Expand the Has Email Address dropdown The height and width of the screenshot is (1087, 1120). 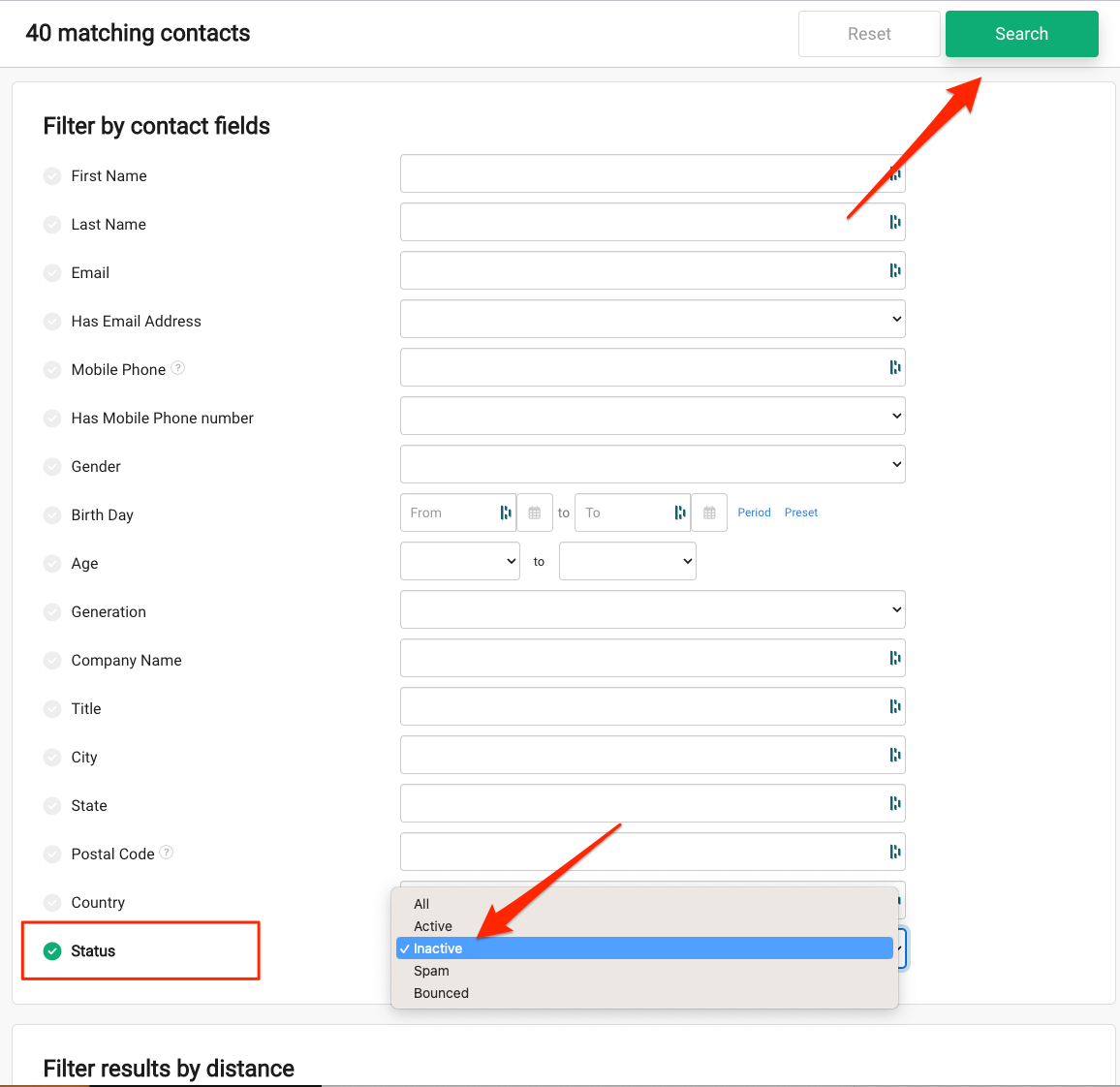click(x=652, y=319)
